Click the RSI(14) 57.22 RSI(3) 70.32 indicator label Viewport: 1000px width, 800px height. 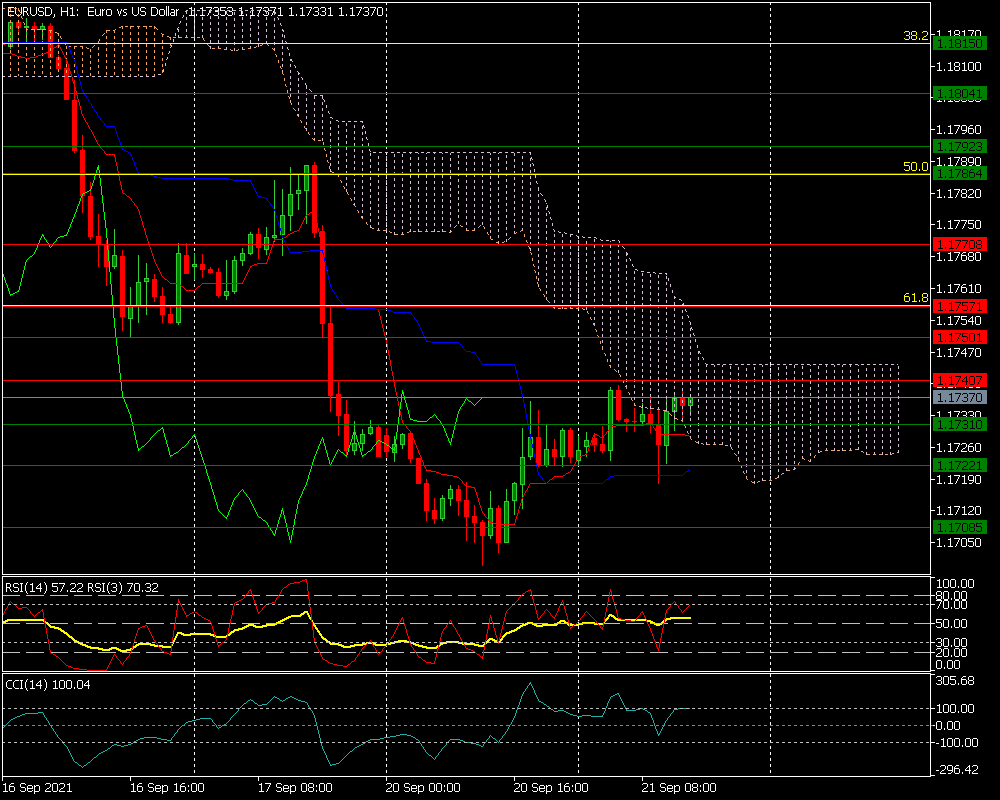82,588
